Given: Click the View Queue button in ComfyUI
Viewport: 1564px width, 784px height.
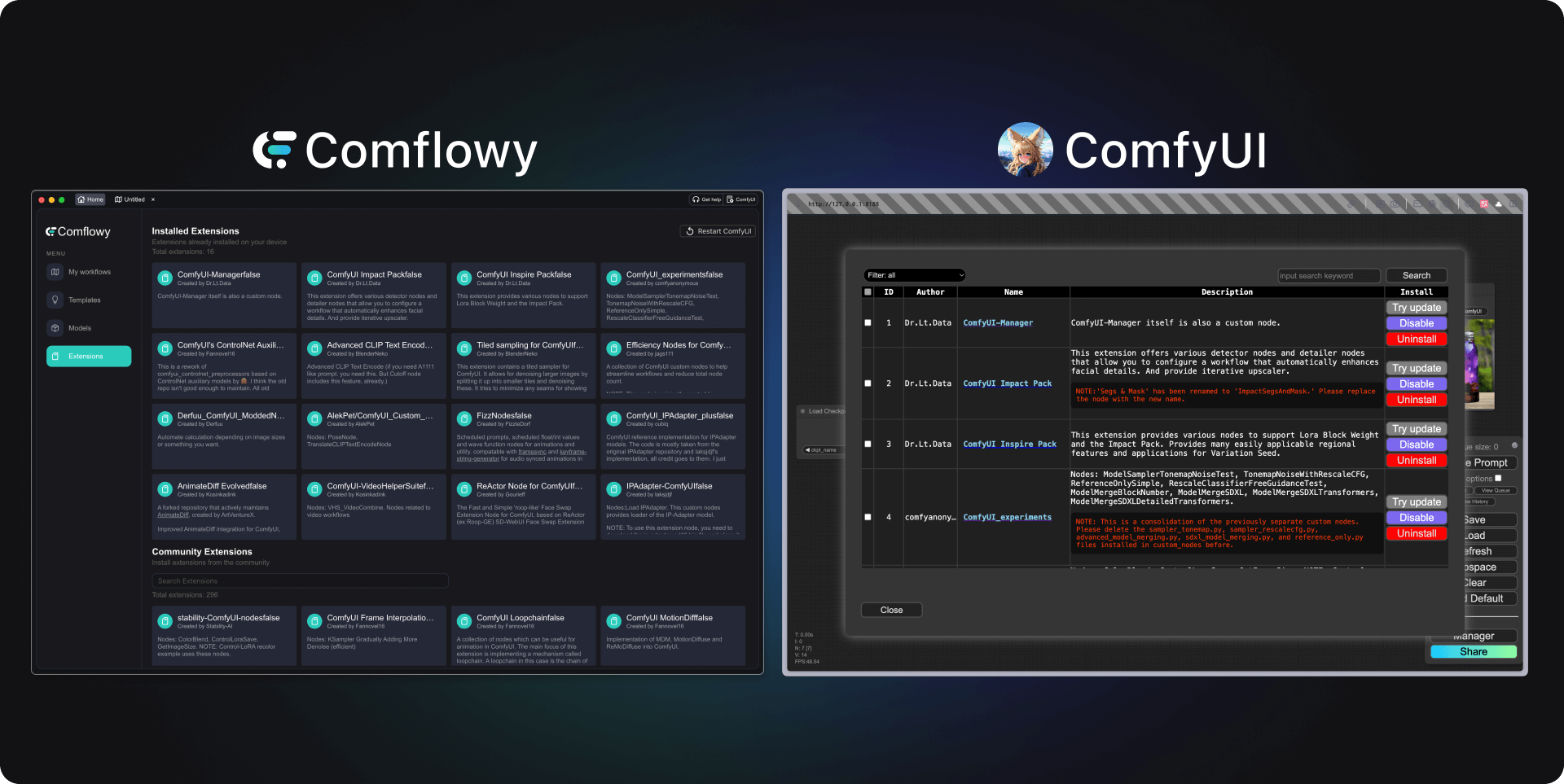Looking at the screenshot, I should pos(1496,491).
